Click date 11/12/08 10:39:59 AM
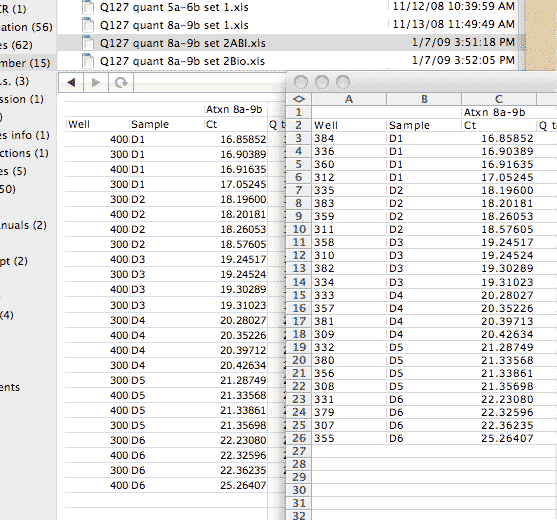557x520 pixels. click(454, 6)
